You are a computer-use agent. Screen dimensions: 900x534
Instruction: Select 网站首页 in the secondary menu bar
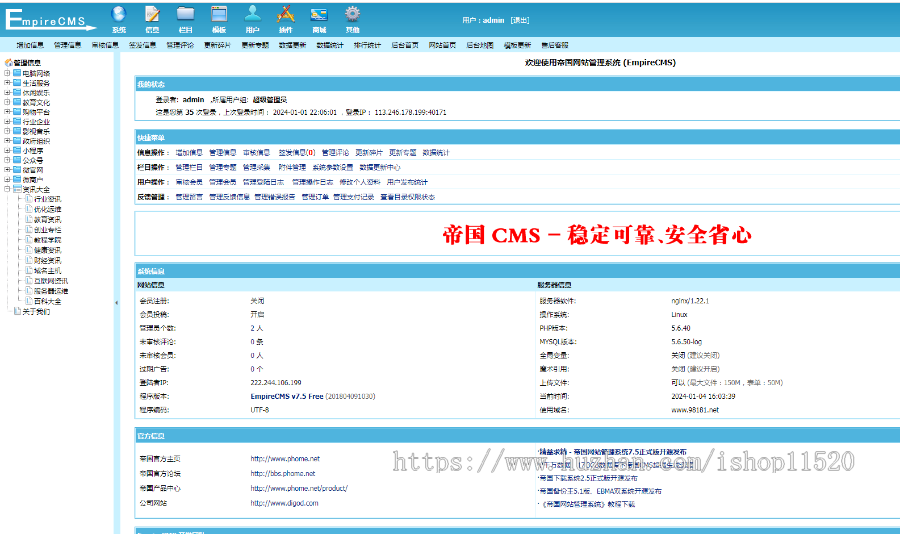tap(442, 45)
